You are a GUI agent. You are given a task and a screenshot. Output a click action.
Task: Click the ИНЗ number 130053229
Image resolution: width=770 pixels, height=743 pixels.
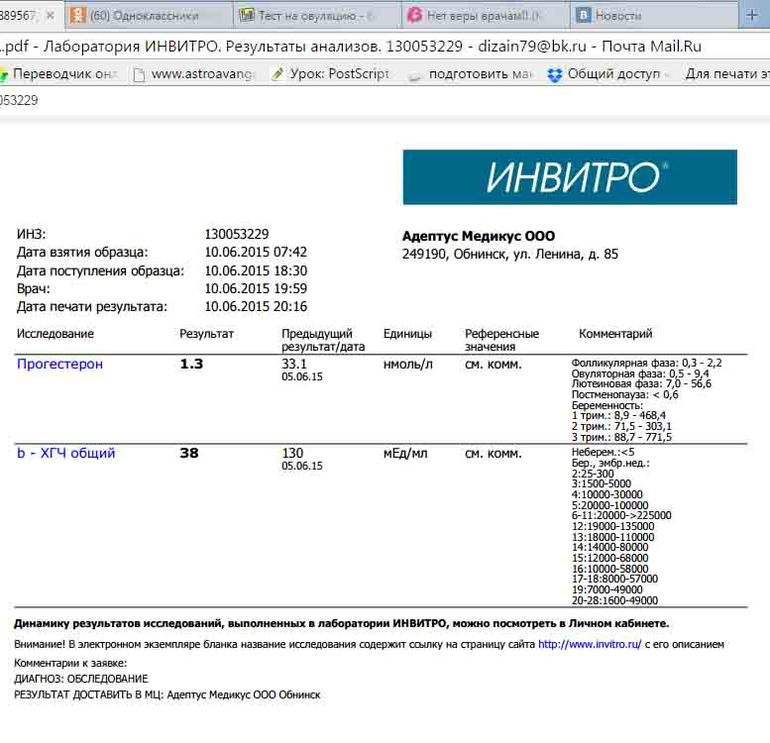pos(237,234)
